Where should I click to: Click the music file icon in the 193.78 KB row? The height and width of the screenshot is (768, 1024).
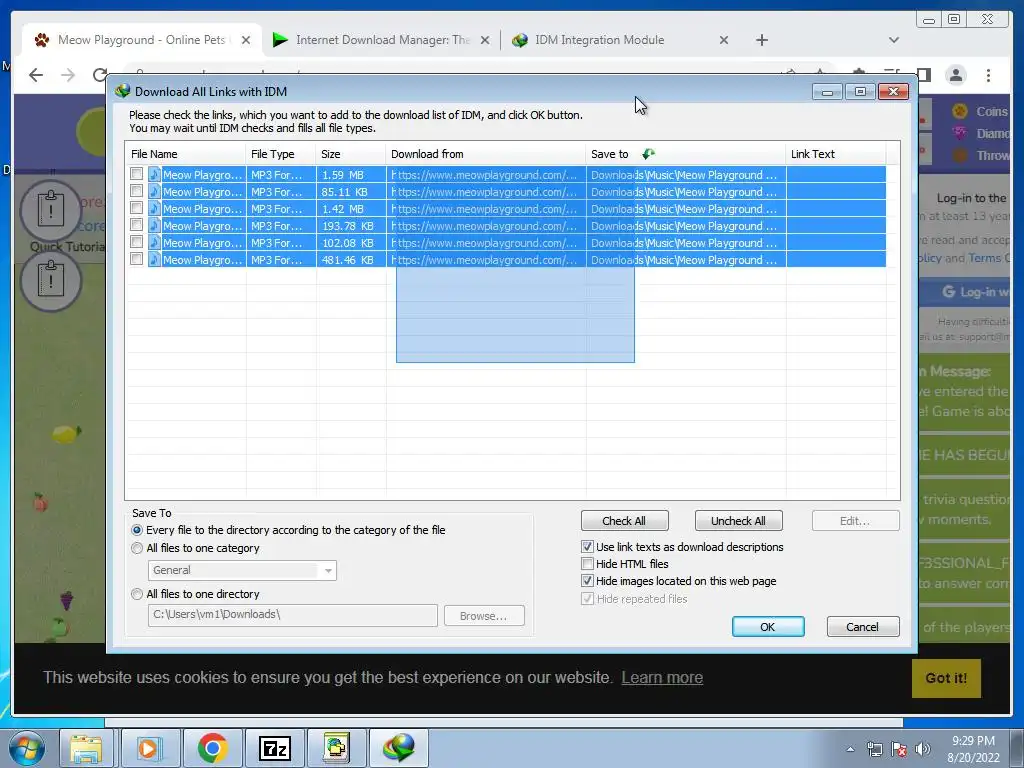pyautogui.click(x=155, y=225)
